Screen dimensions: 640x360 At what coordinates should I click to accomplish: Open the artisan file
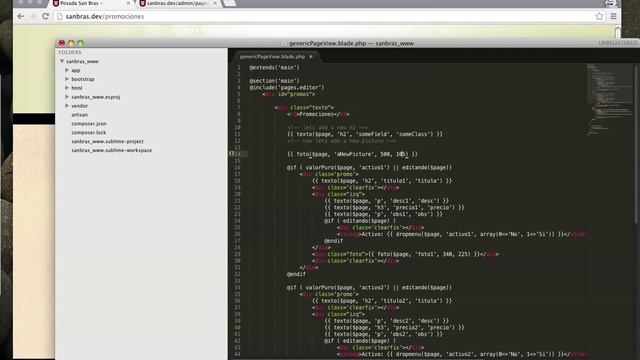80,115
